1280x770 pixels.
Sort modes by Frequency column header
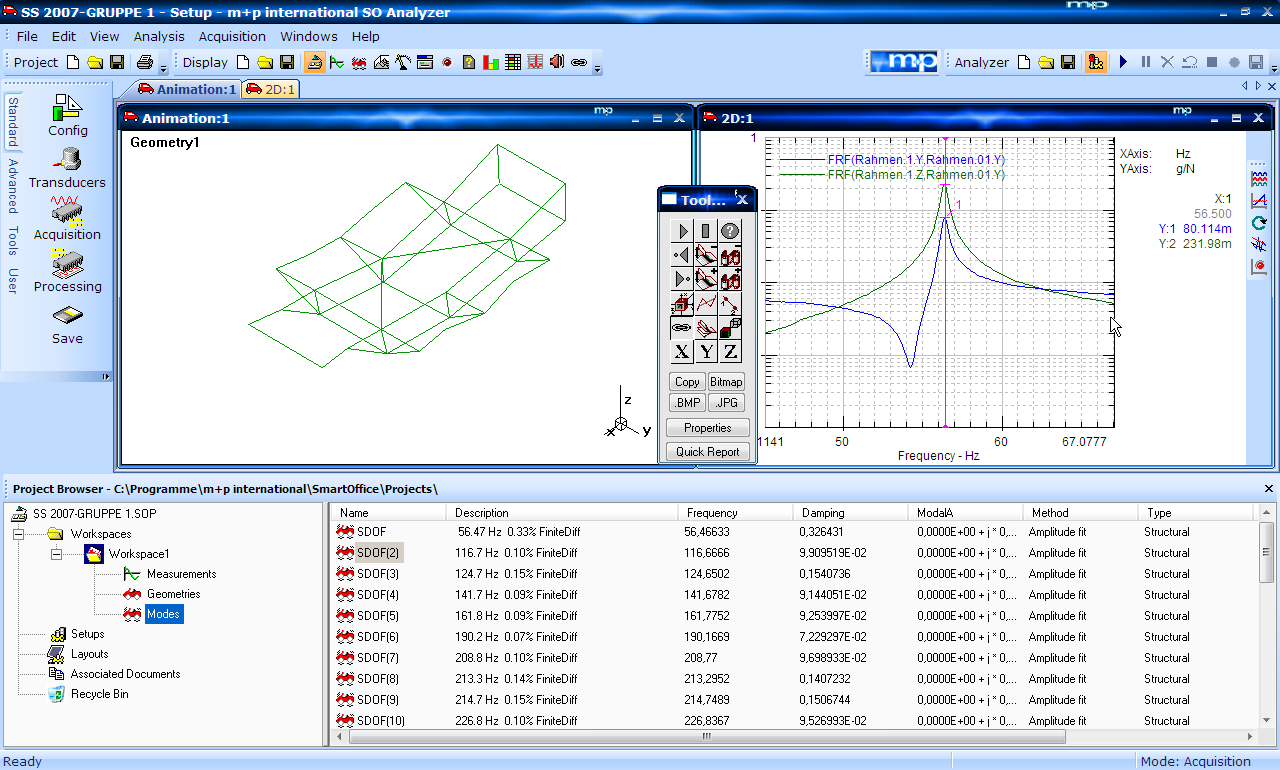pyautogui.click(x=736, y=513)
